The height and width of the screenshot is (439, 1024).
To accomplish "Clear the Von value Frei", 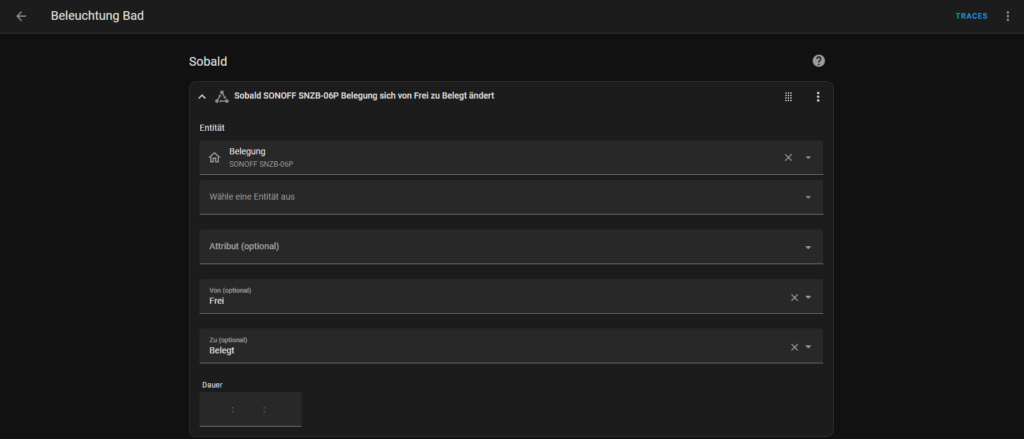I will 794,297.
